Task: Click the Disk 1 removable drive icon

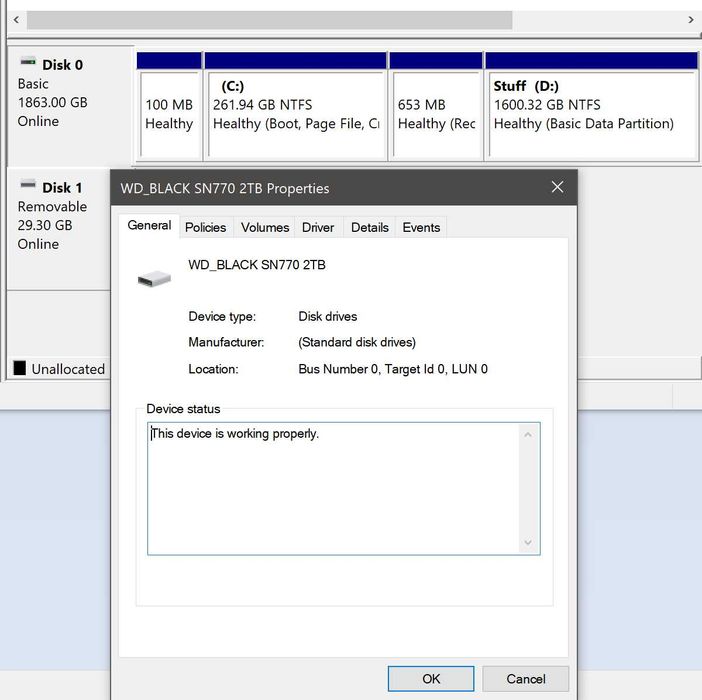Action: (28, 184)
